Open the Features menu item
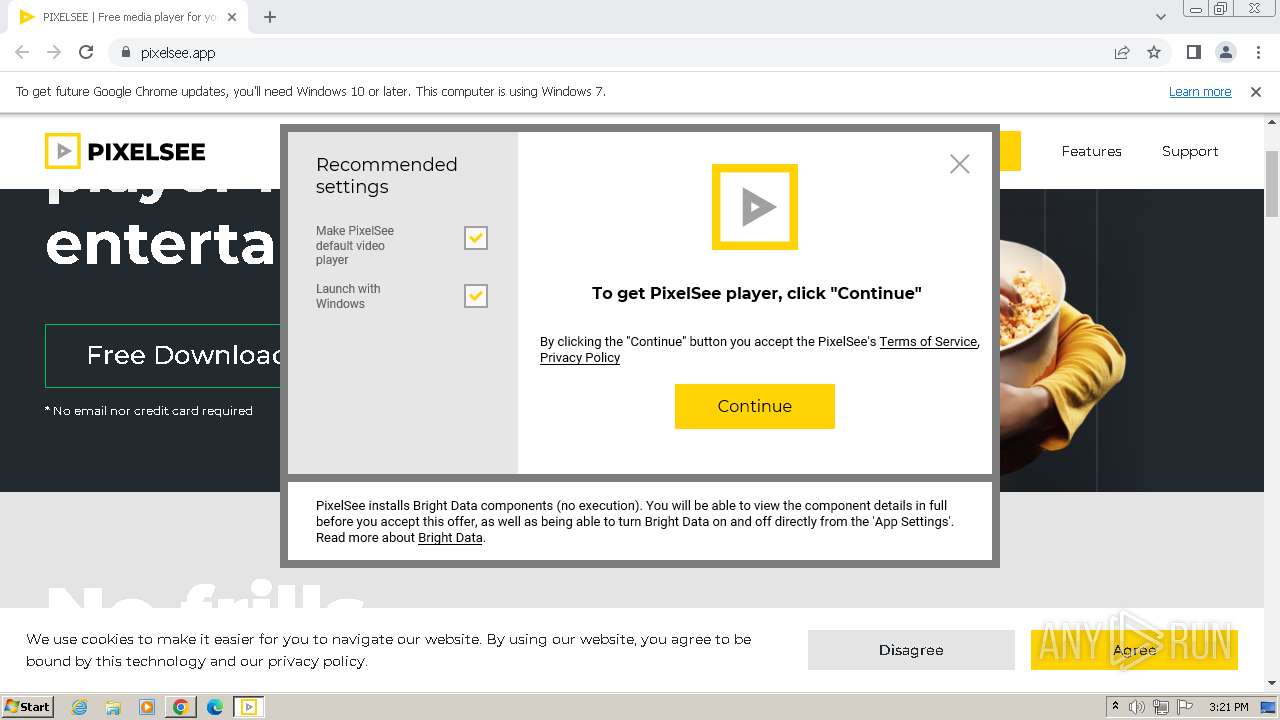Screen dimensions: 1280x720 tap(1091, 151)
